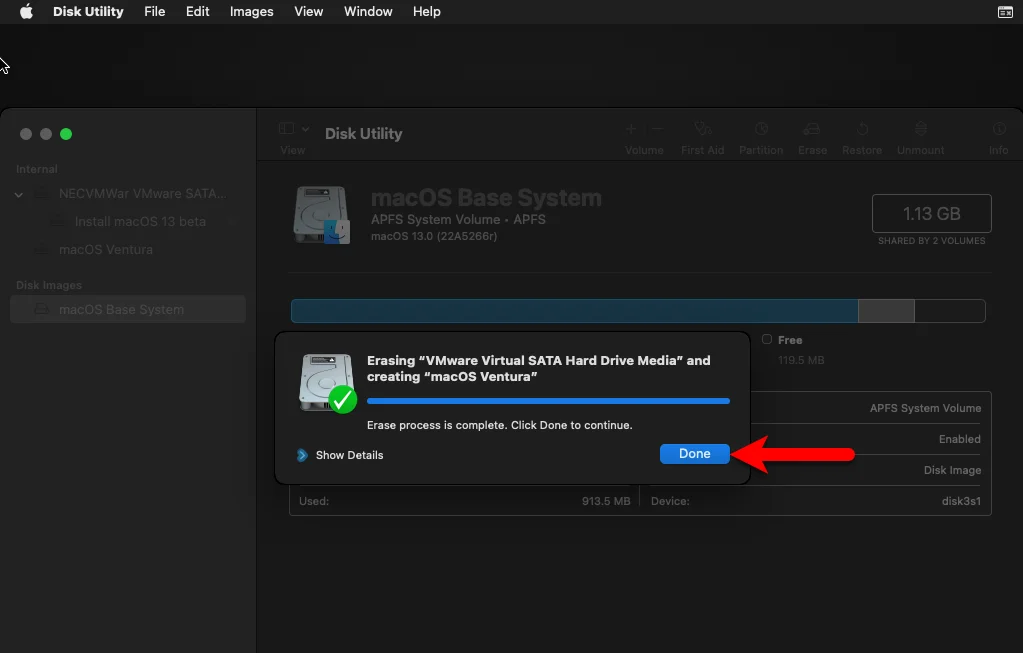The image size is (1023, 653).
Task: Click the add Volume plus icon
Action: pyautogui.click(x=631, y=129)
